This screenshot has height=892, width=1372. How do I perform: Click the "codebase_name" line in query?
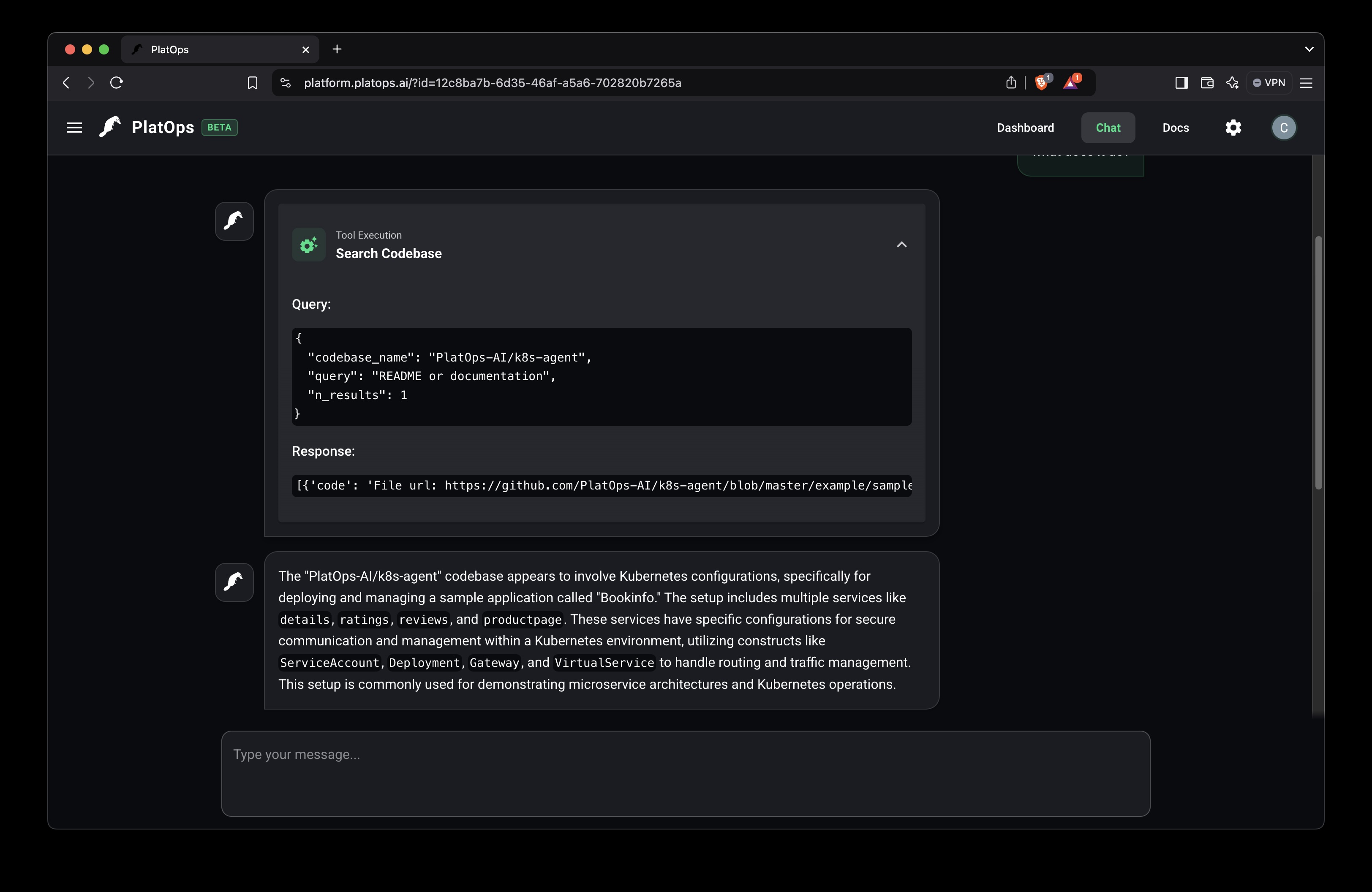coord(449,357)
